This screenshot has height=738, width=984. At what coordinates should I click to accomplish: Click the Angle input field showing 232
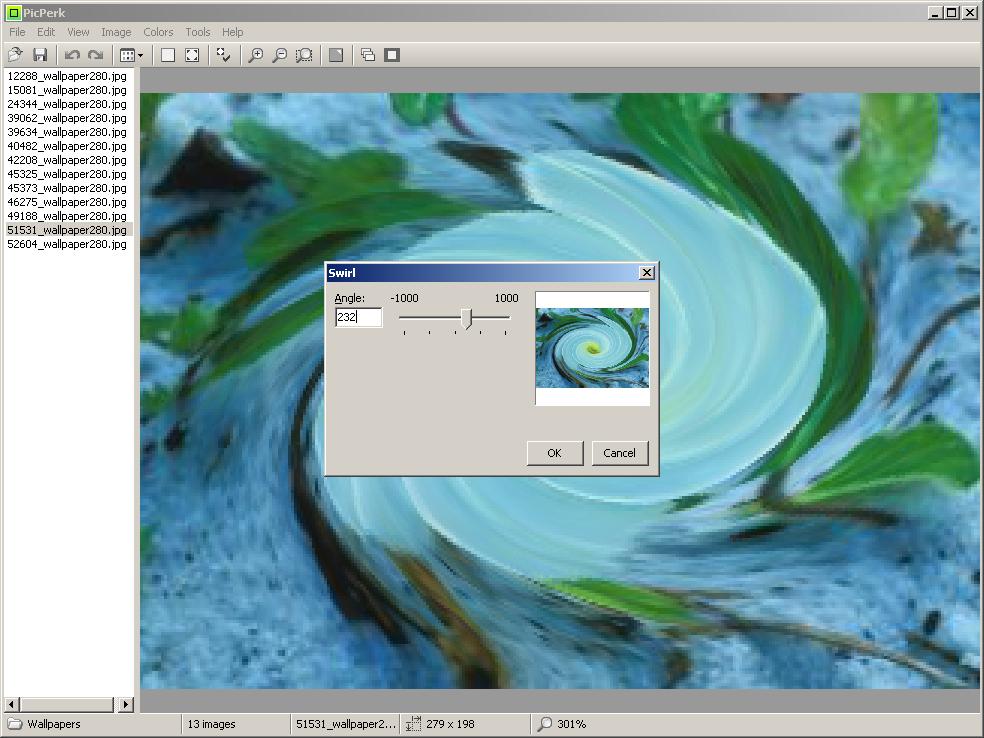click(358, 317)
